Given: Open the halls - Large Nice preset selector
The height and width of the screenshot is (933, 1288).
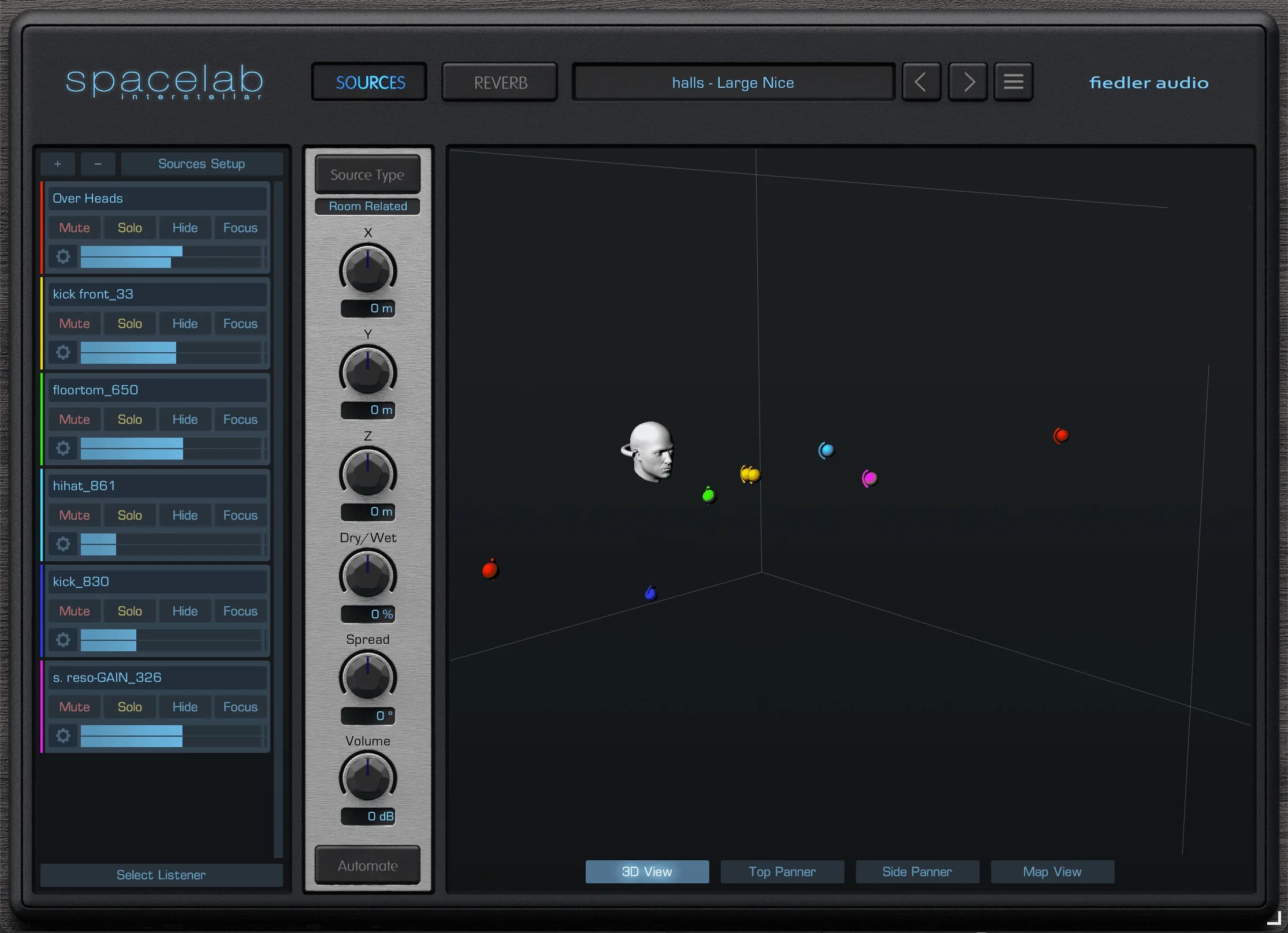Looking at the screenshot, I should [733, 82].
